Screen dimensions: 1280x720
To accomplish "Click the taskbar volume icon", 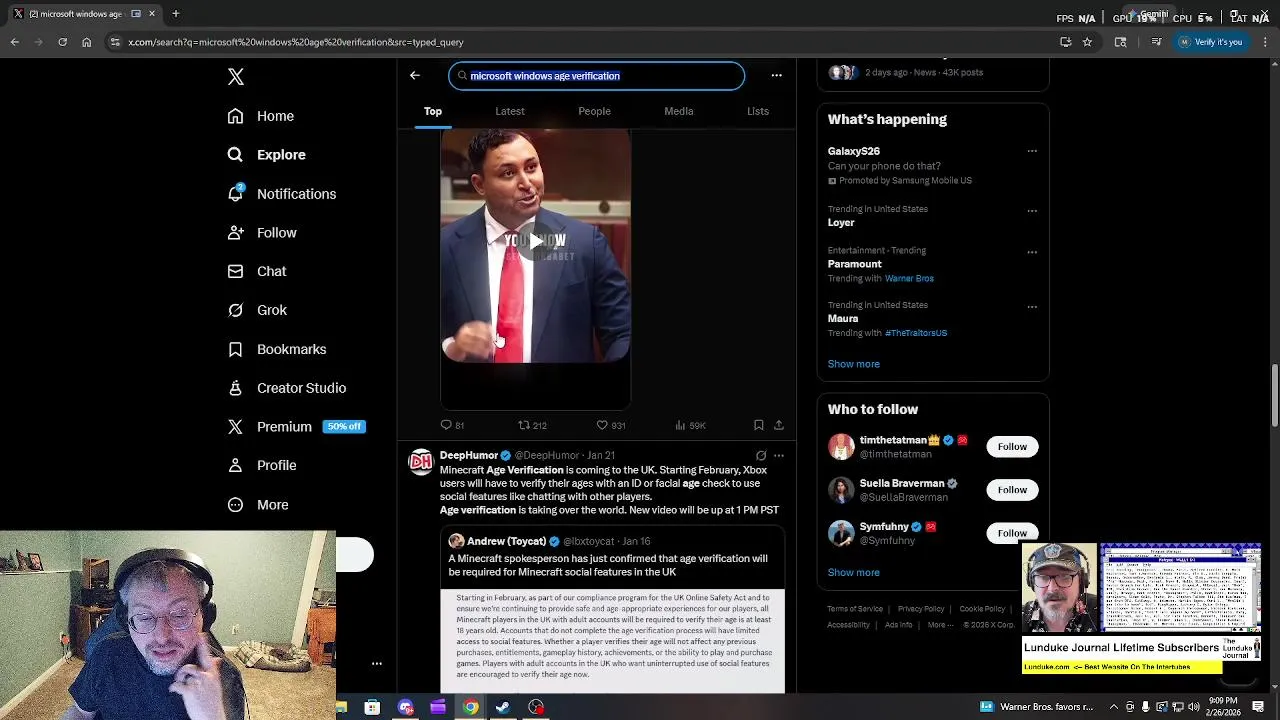I will (x=1194, y=707).
